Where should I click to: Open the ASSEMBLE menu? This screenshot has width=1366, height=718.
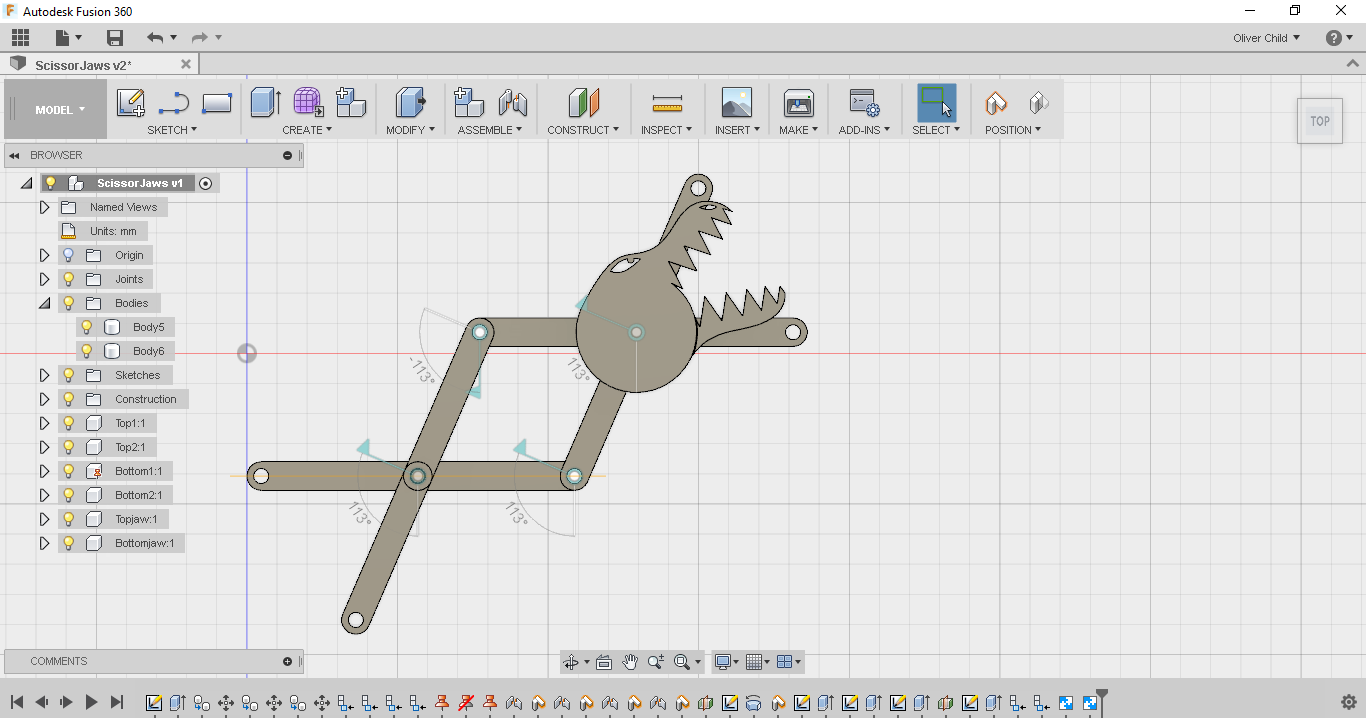tap(490, 130)
